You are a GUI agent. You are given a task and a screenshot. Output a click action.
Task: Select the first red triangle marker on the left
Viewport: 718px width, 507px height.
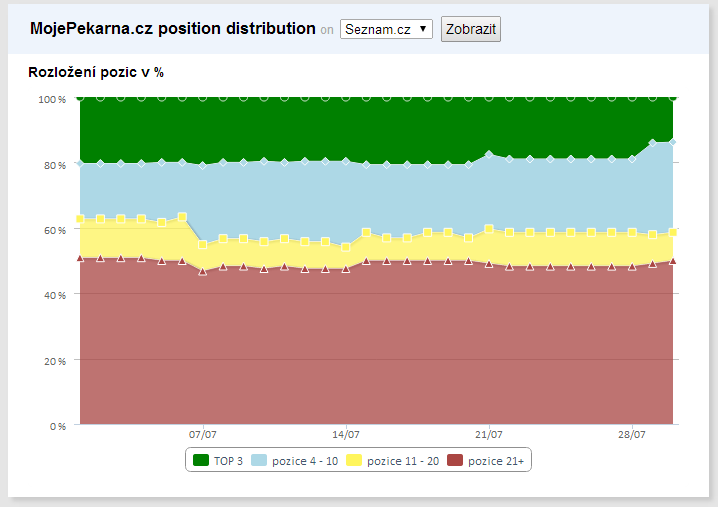80,258
